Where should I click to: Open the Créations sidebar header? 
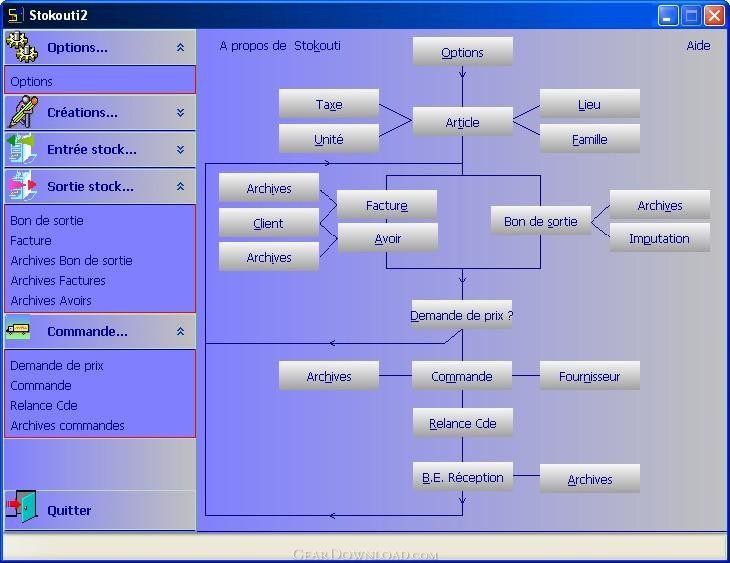click(100, 112)
